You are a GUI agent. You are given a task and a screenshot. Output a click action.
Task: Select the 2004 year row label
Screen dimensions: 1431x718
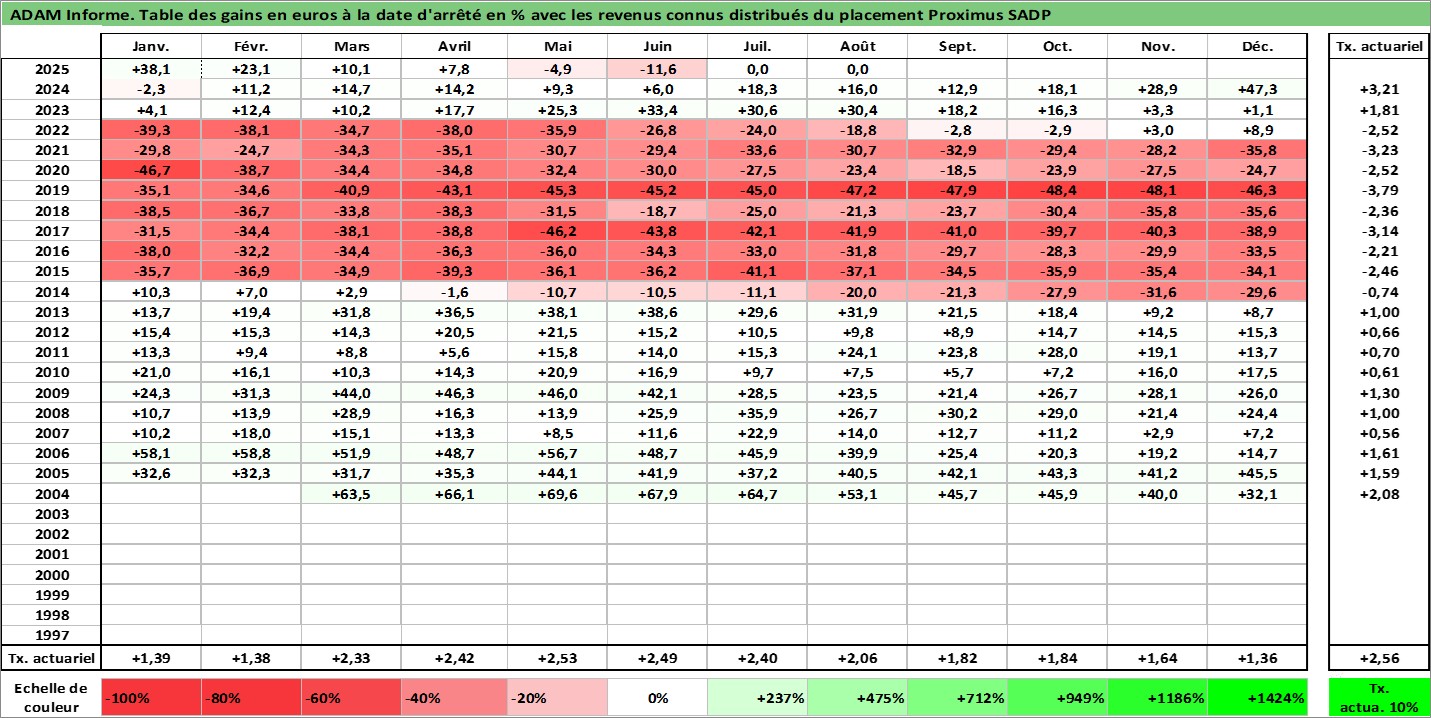(51, 494)
